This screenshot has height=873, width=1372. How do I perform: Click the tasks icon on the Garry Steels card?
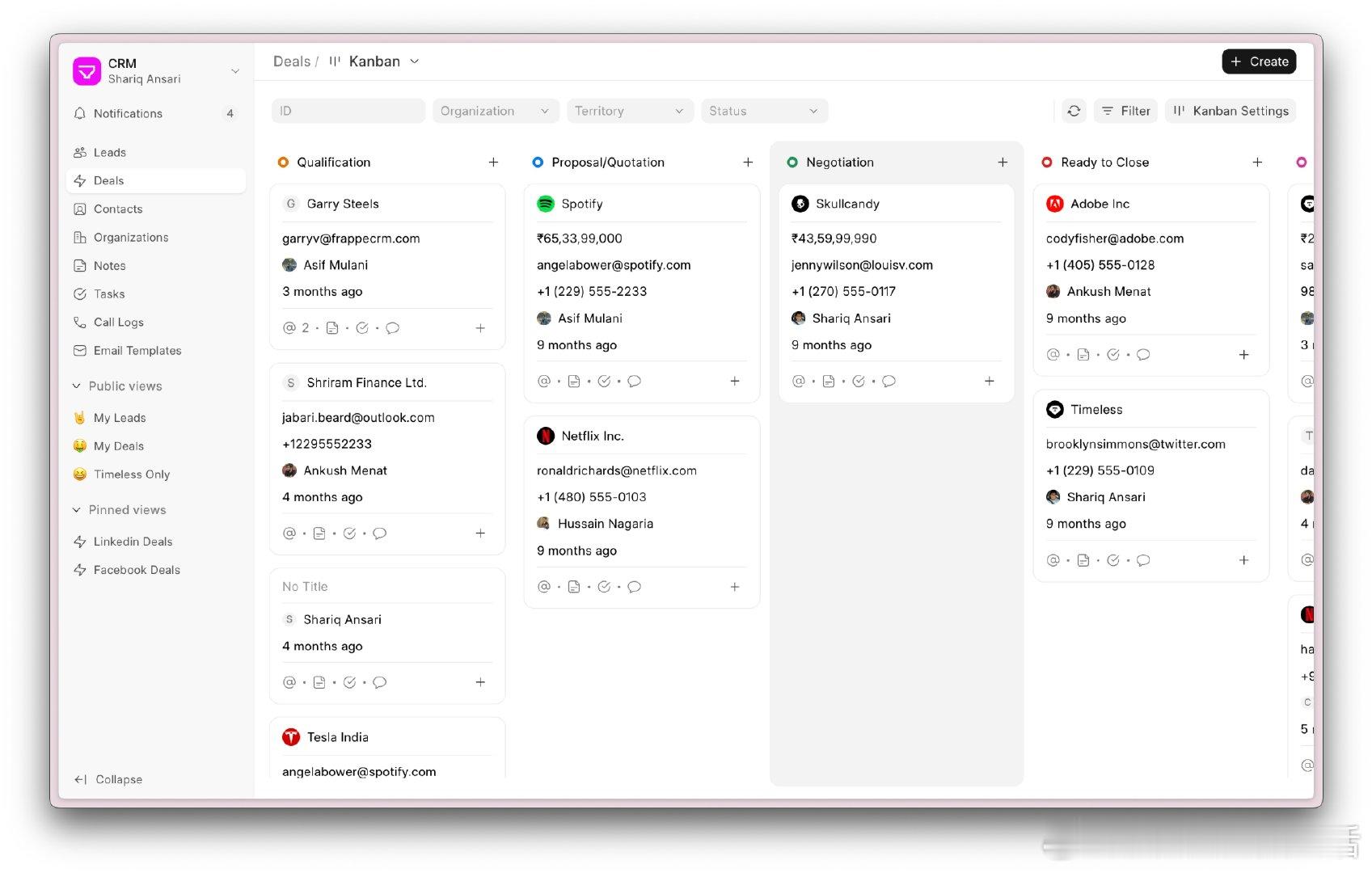tap(362, 327)
